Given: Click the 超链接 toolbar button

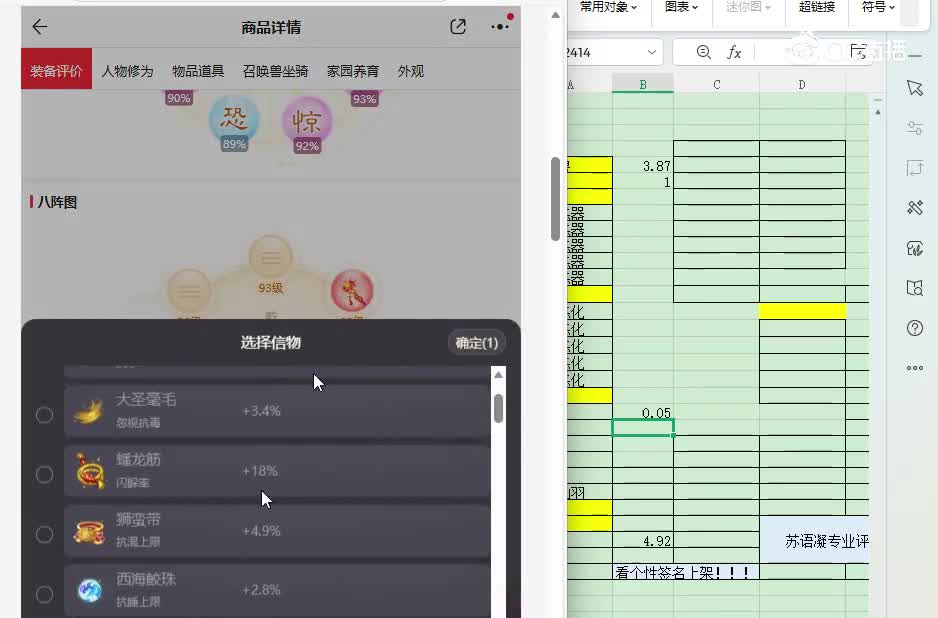Looking at the screenshot, I should pos(817,7).
